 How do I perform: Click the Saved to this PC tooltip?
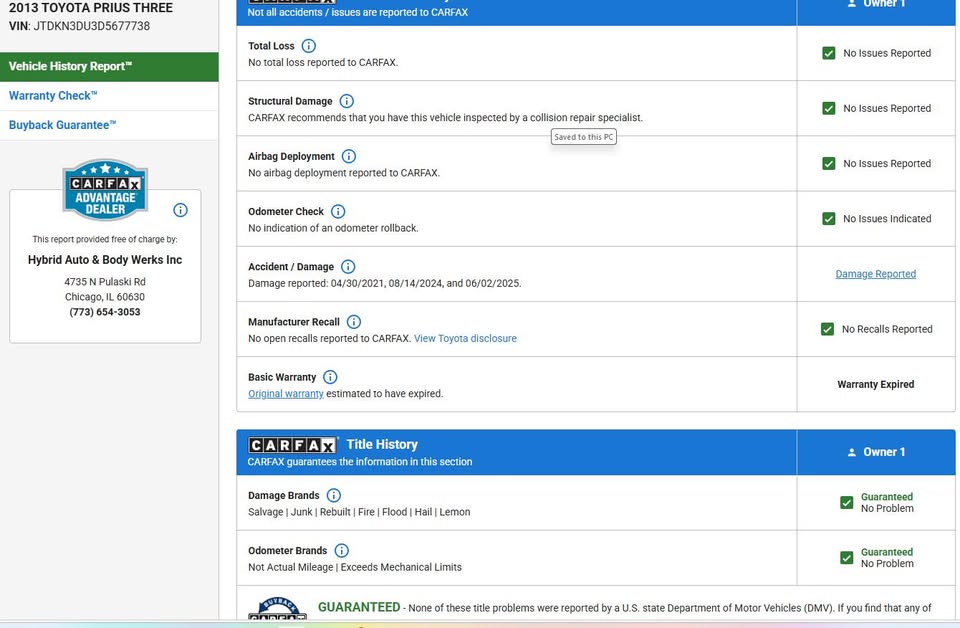pyautogui.click(x=583, y=137)
